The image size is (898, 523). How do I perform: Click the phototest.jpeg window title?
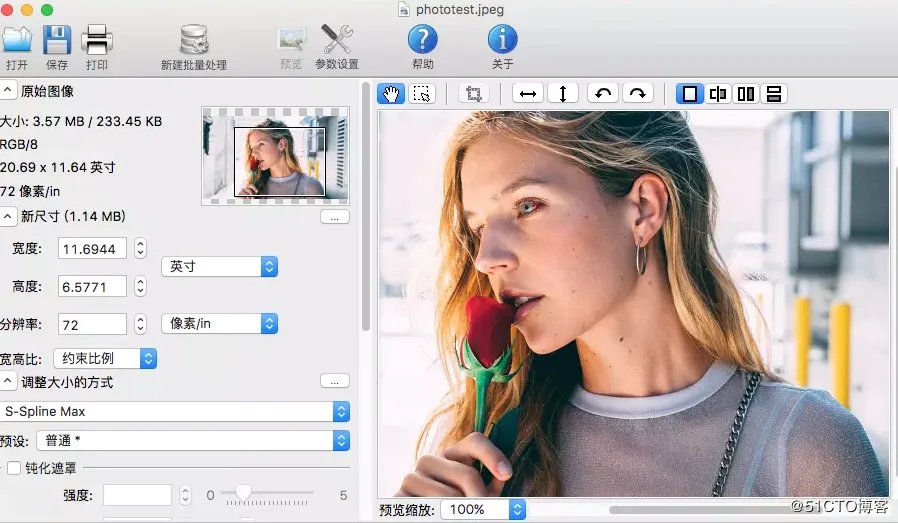[460, 9]
